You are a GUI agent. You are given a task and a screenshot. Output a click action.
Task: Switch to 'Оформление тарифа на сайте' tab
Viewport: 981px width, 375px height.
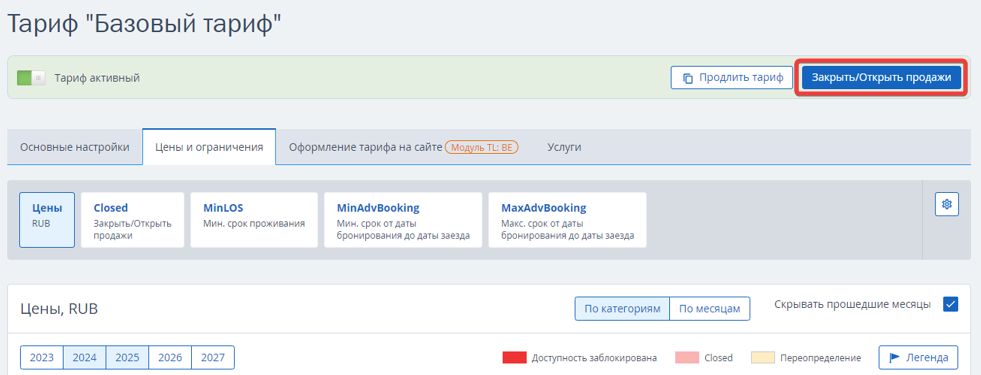(366, 147)
